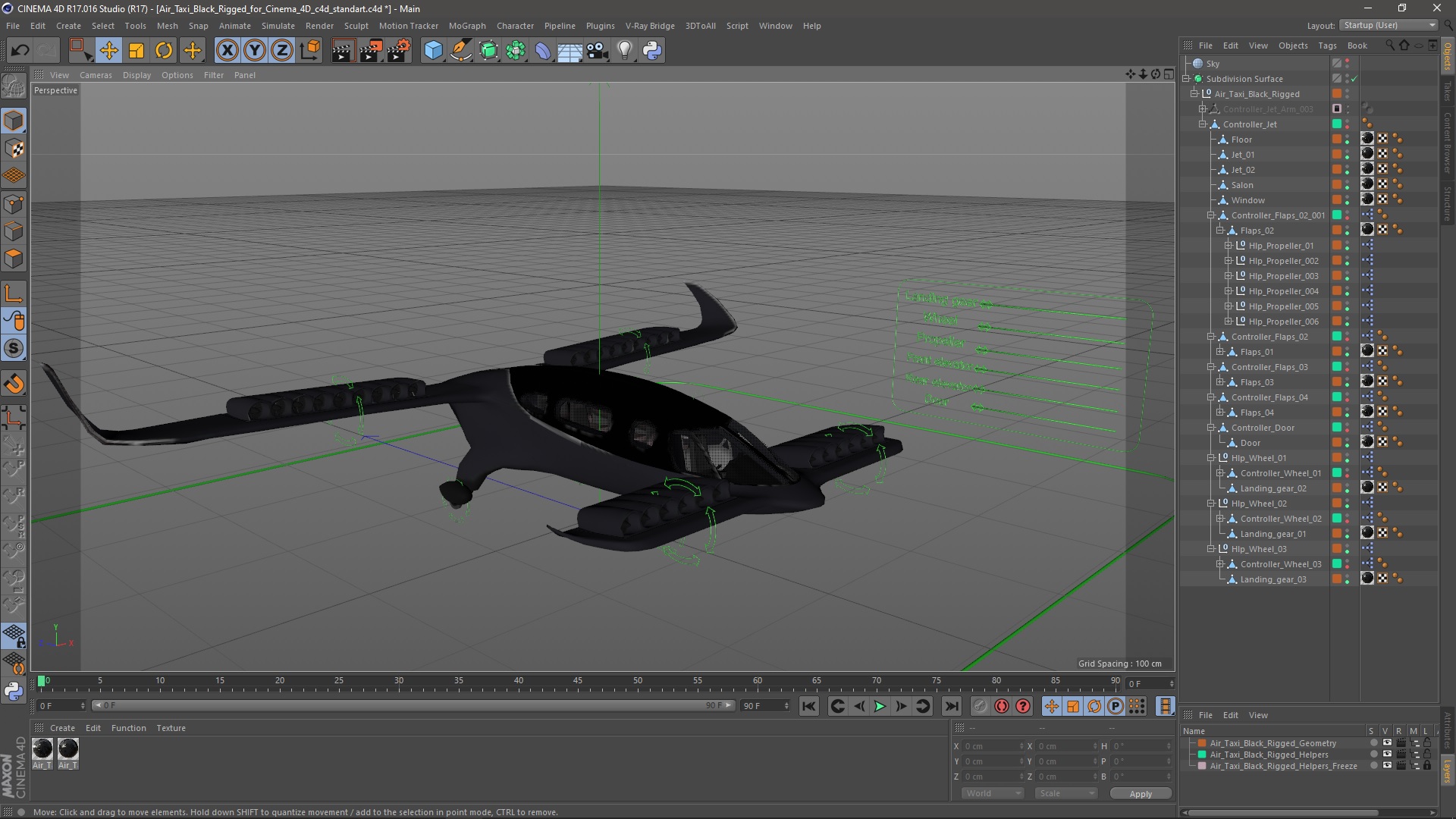Open Objects panel Tags menu
This screenshot has height=819, width=1456.
[1327, 45]
